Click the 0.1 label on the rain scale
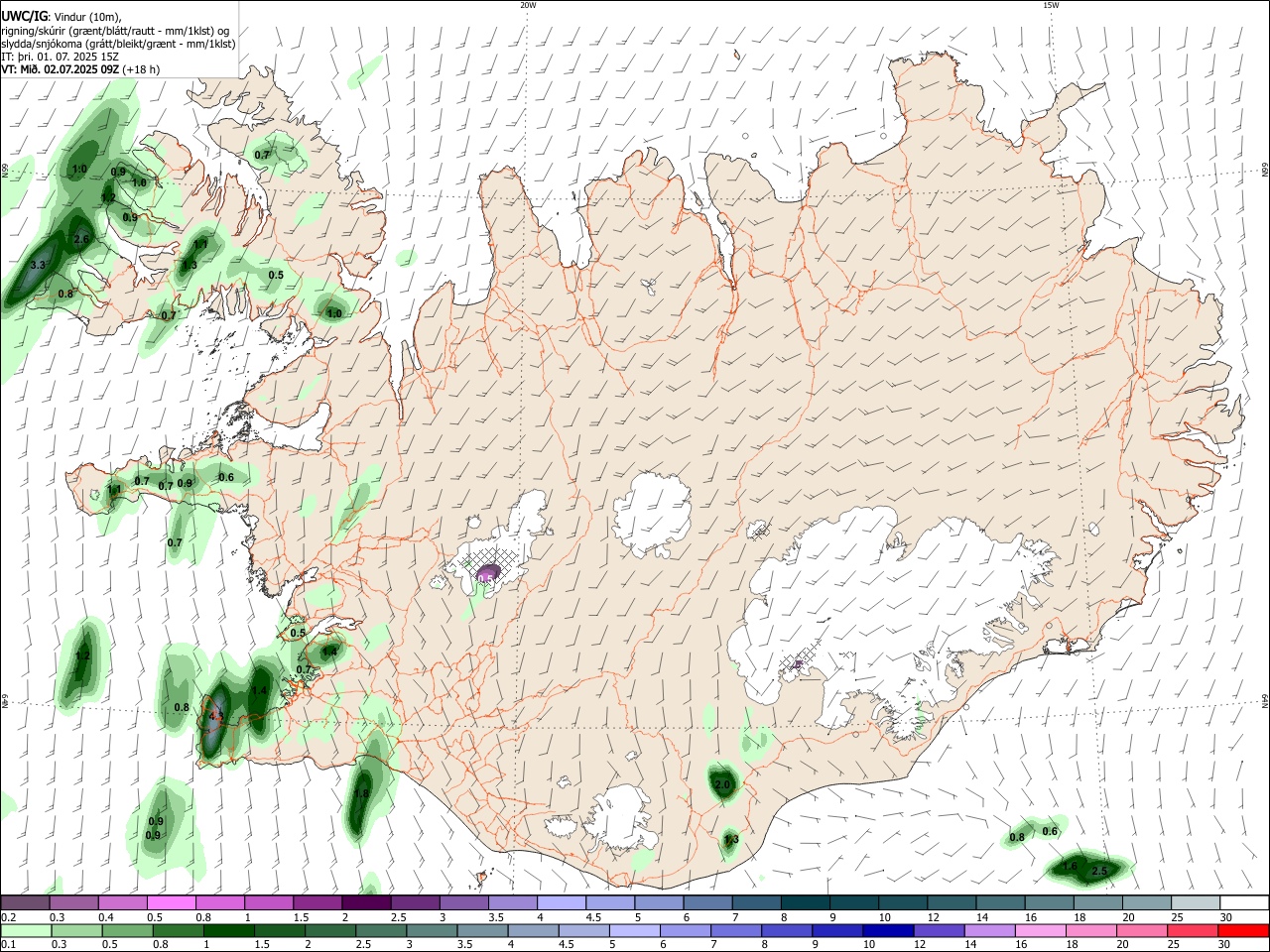The image size is (1270, 952). coord(7,945)
